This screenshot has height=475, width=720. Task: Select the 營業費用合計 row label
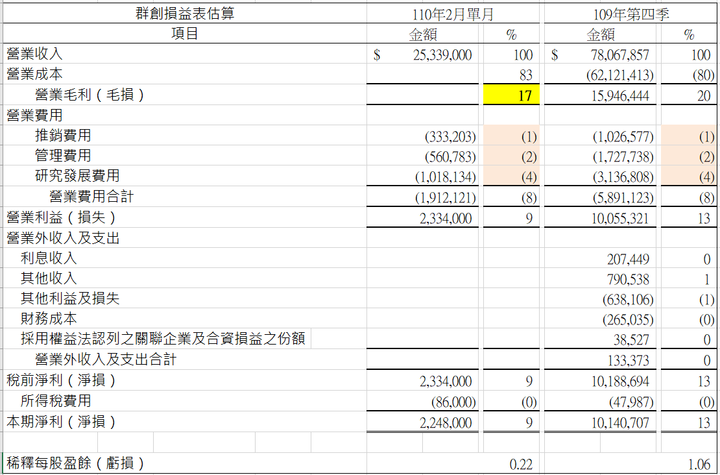point(91,196)
